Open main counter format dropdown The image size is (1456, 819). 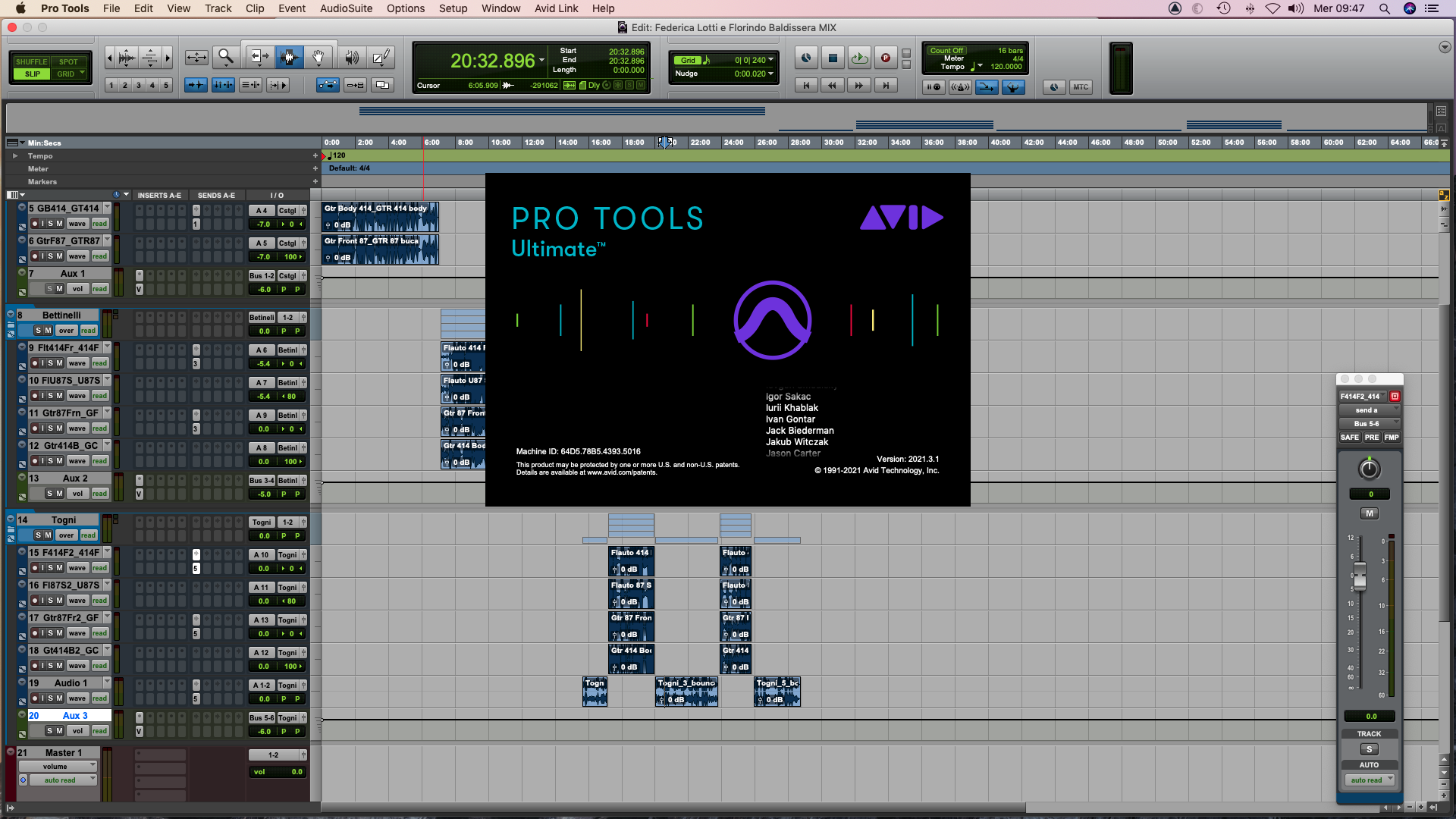pyautogui.click(x=541, y=60)
